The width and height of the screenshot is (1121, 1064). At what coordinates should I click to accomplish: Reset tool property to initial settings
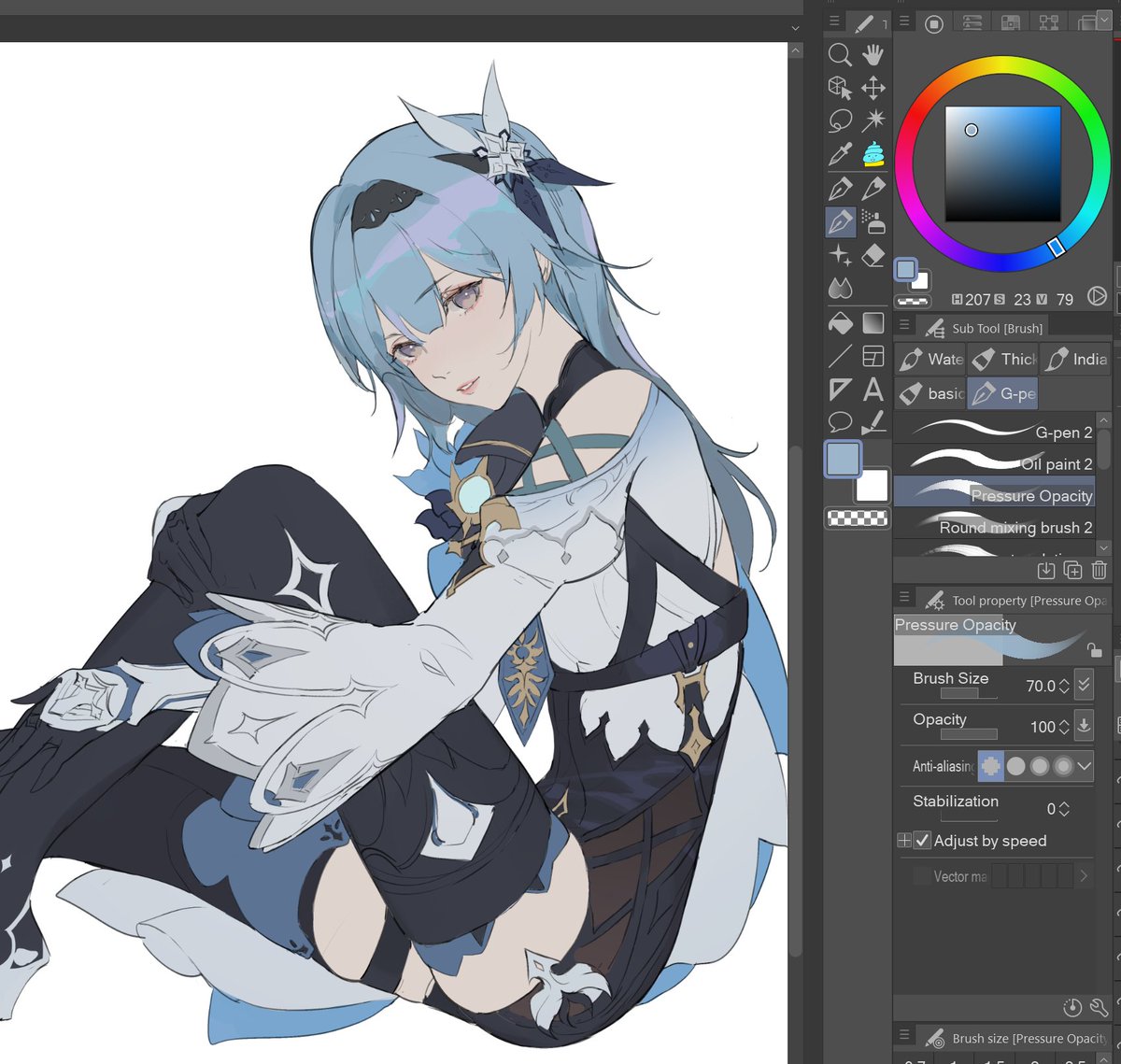pos(1072,1008)
